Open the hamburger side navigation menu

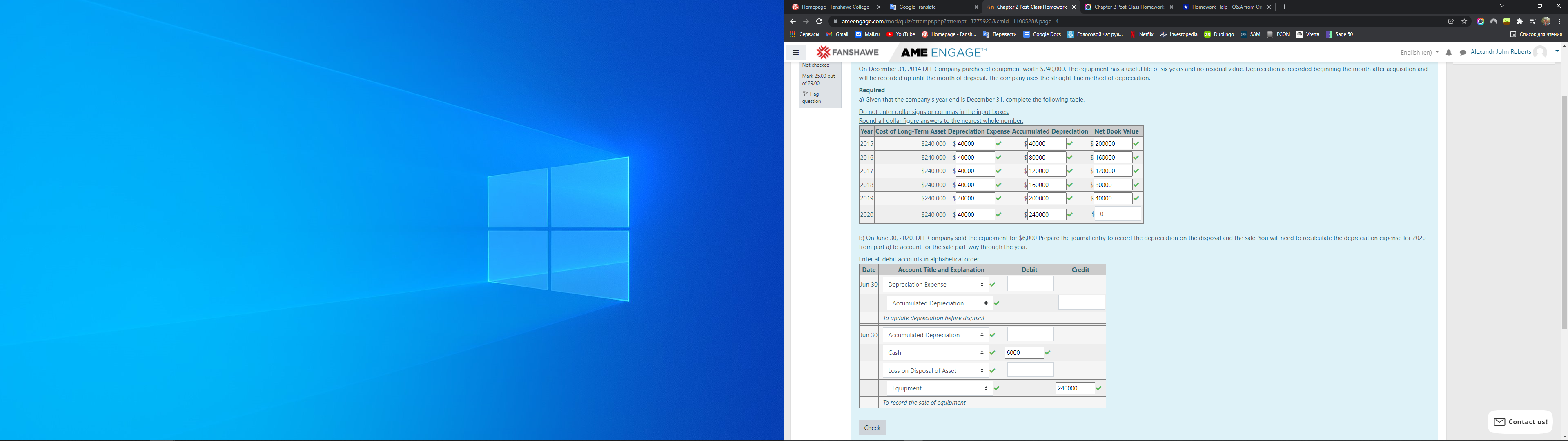[795, 52]
